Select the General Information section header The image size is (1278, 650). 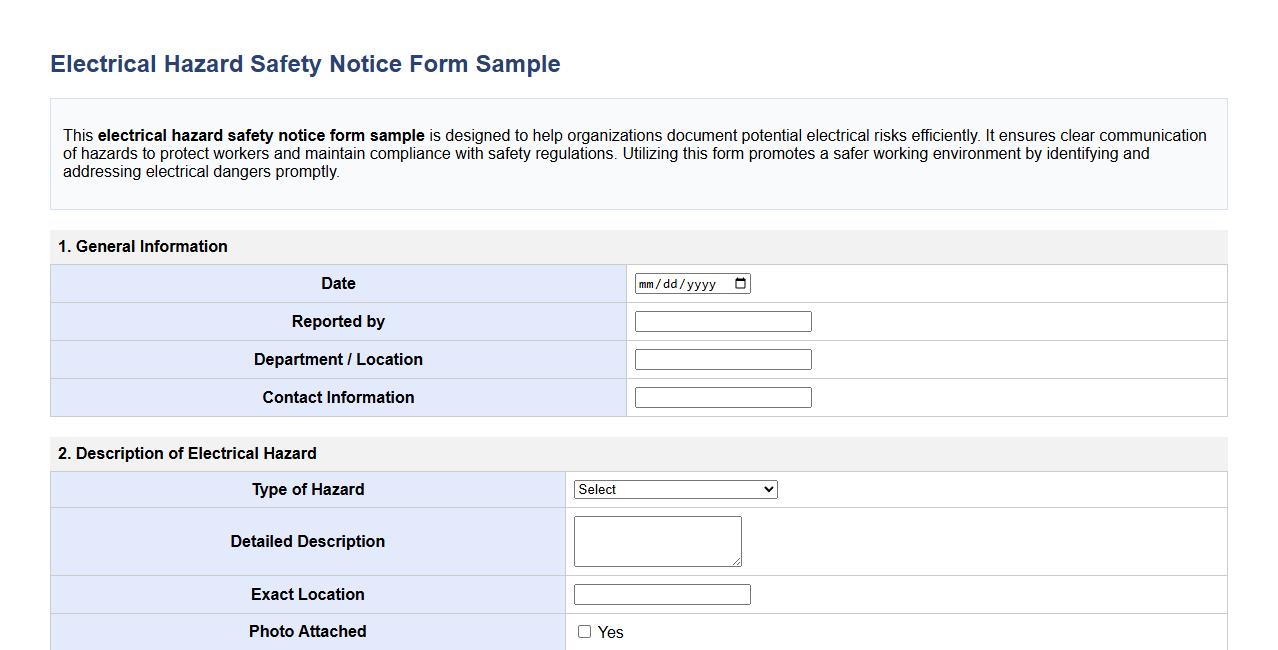[x=143, y=246]
